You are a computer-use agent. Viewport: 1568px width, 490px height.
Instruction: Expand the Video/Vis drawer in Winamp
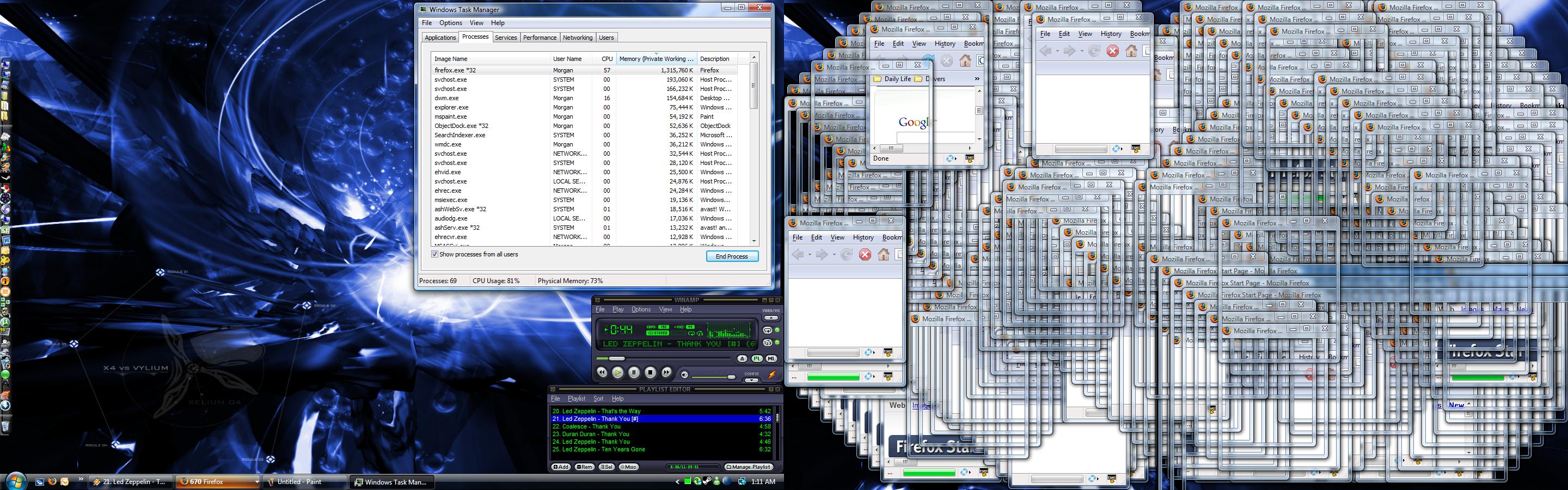pos(771,318)
